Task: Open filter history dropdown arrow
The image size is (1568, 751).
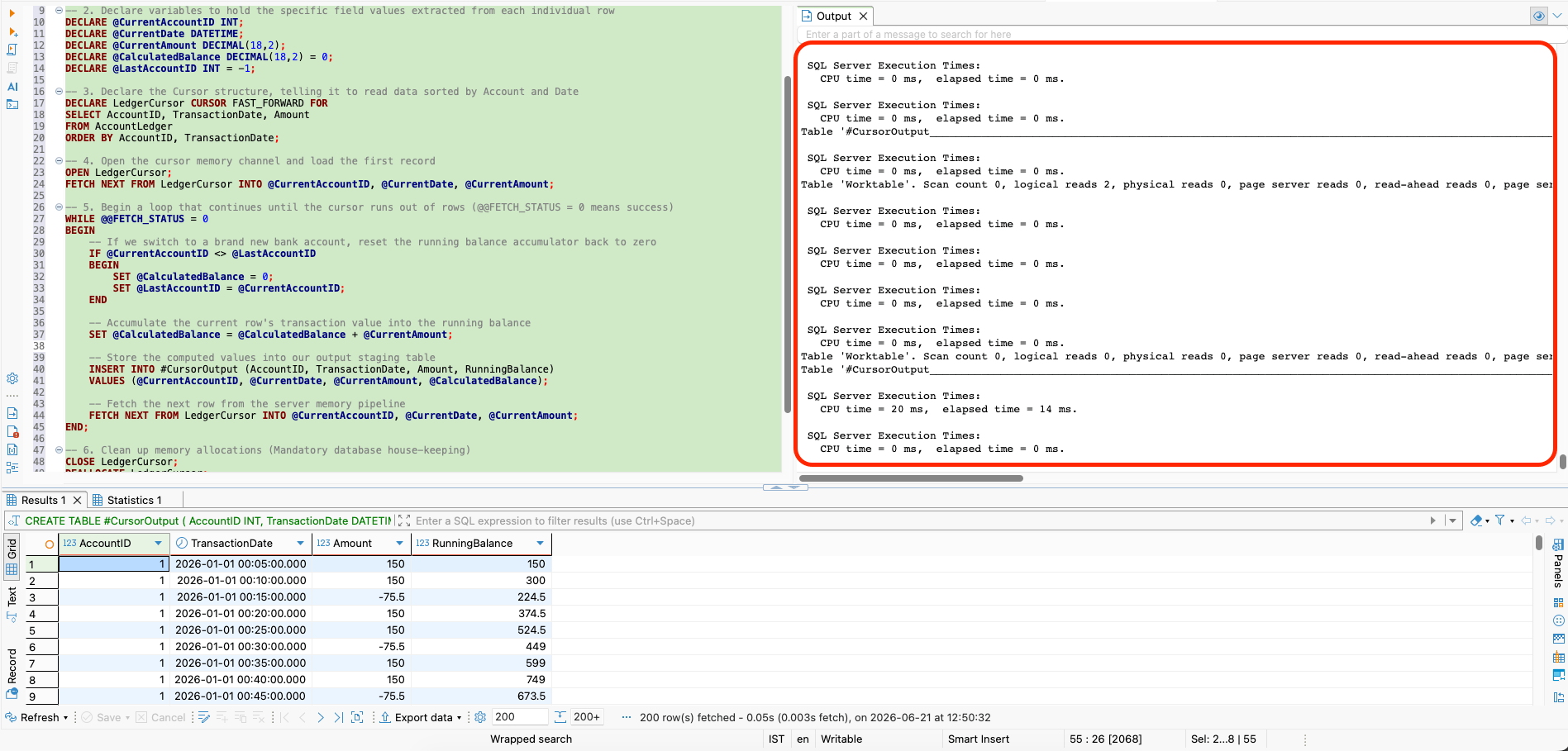Action: pos(1452,520)
